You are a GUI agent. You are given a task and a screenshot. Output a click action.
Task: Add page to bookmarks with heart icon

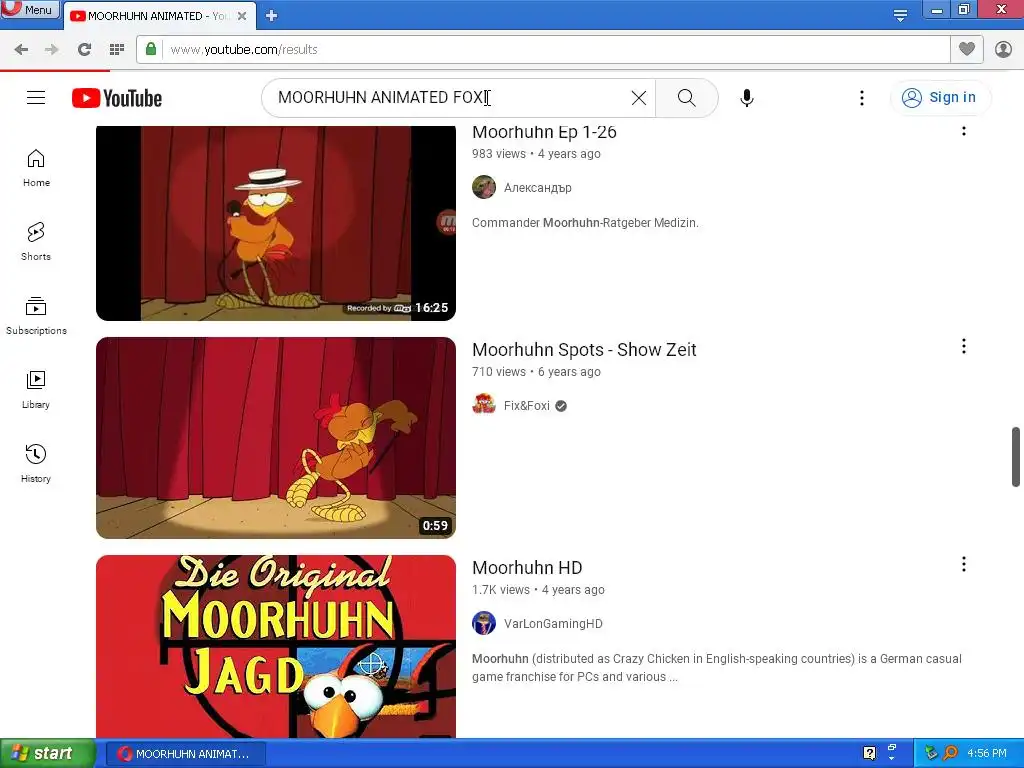coord(967,49)
